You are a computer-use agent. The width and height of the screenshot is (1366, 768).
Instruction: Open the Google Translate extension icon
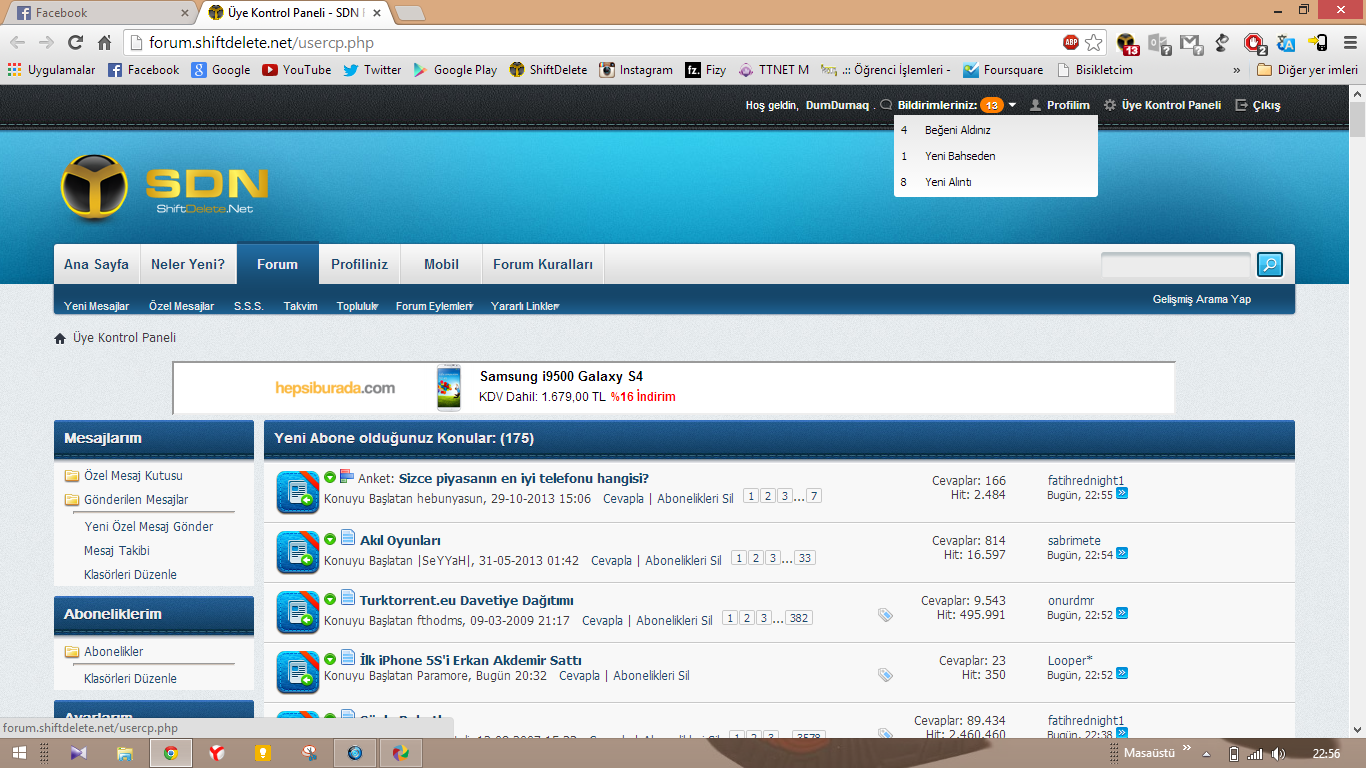pyautogui.click(x=1287, y=43)
